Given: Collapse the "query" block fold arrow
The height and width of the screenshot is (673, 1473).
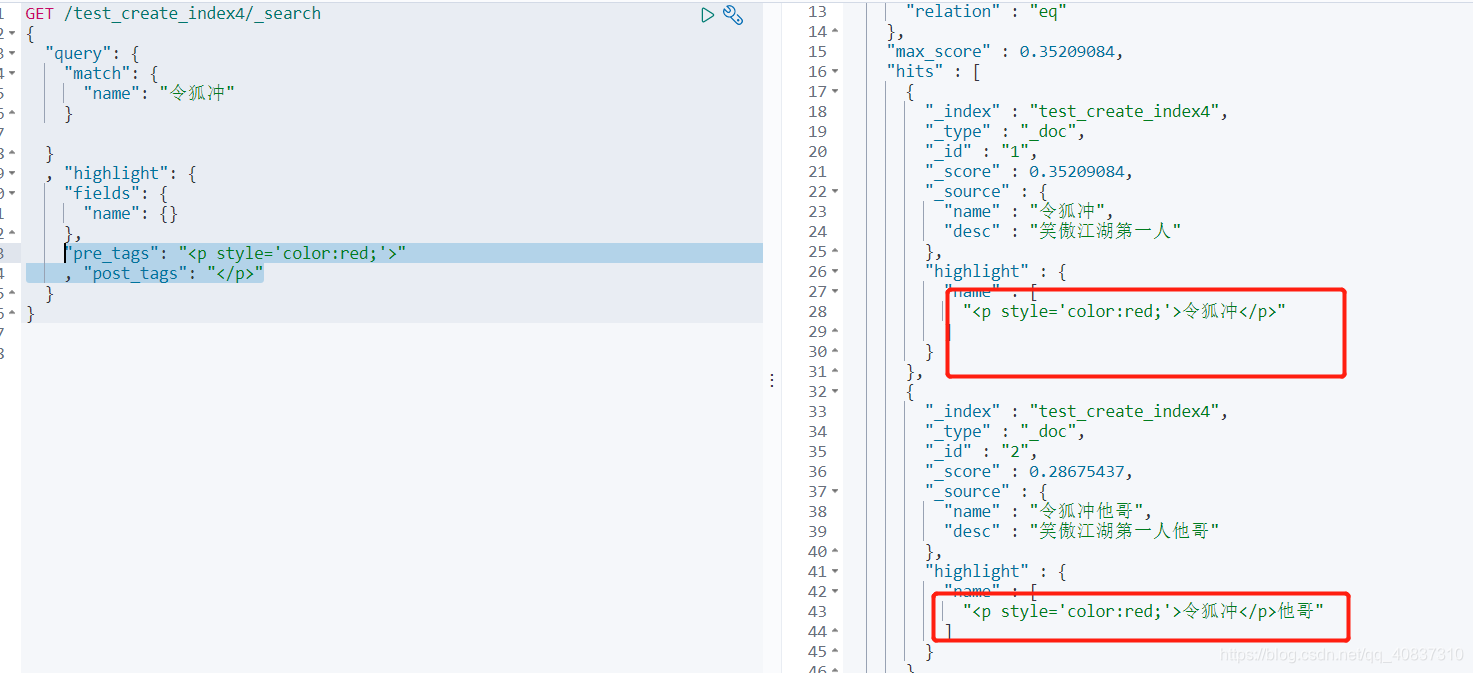Looking at the screenshot, I should coord(11,53).
